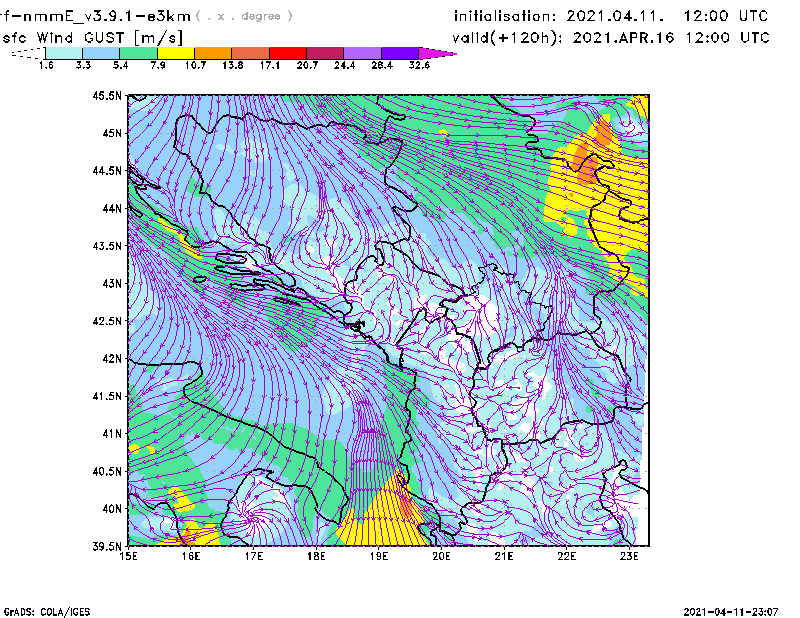This screenshot has width=800, height=618.
Task: Click the 19E longitude label
Action: pos(379,556)
